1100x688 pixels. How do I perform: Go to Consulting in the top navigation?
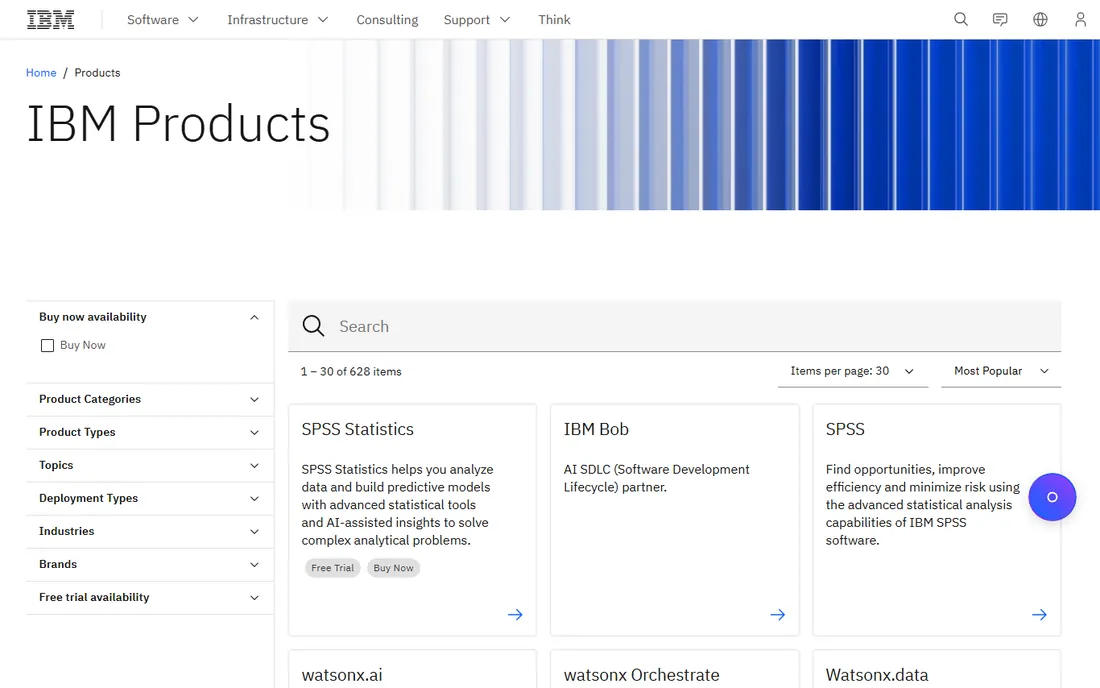point(387,20)
